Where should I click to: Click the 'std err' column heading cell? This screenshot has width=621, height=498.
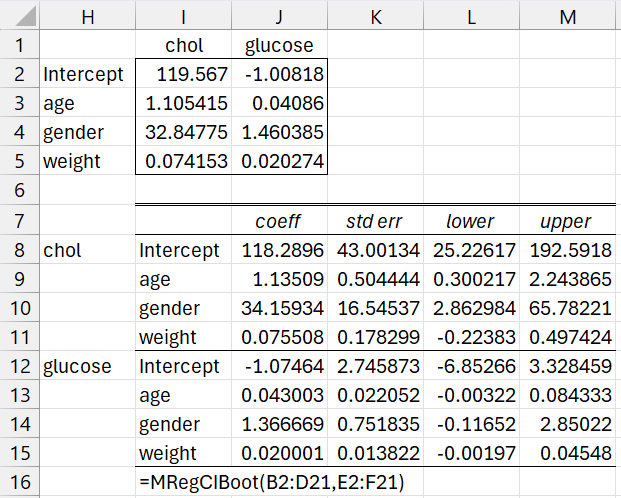point(375,221)
